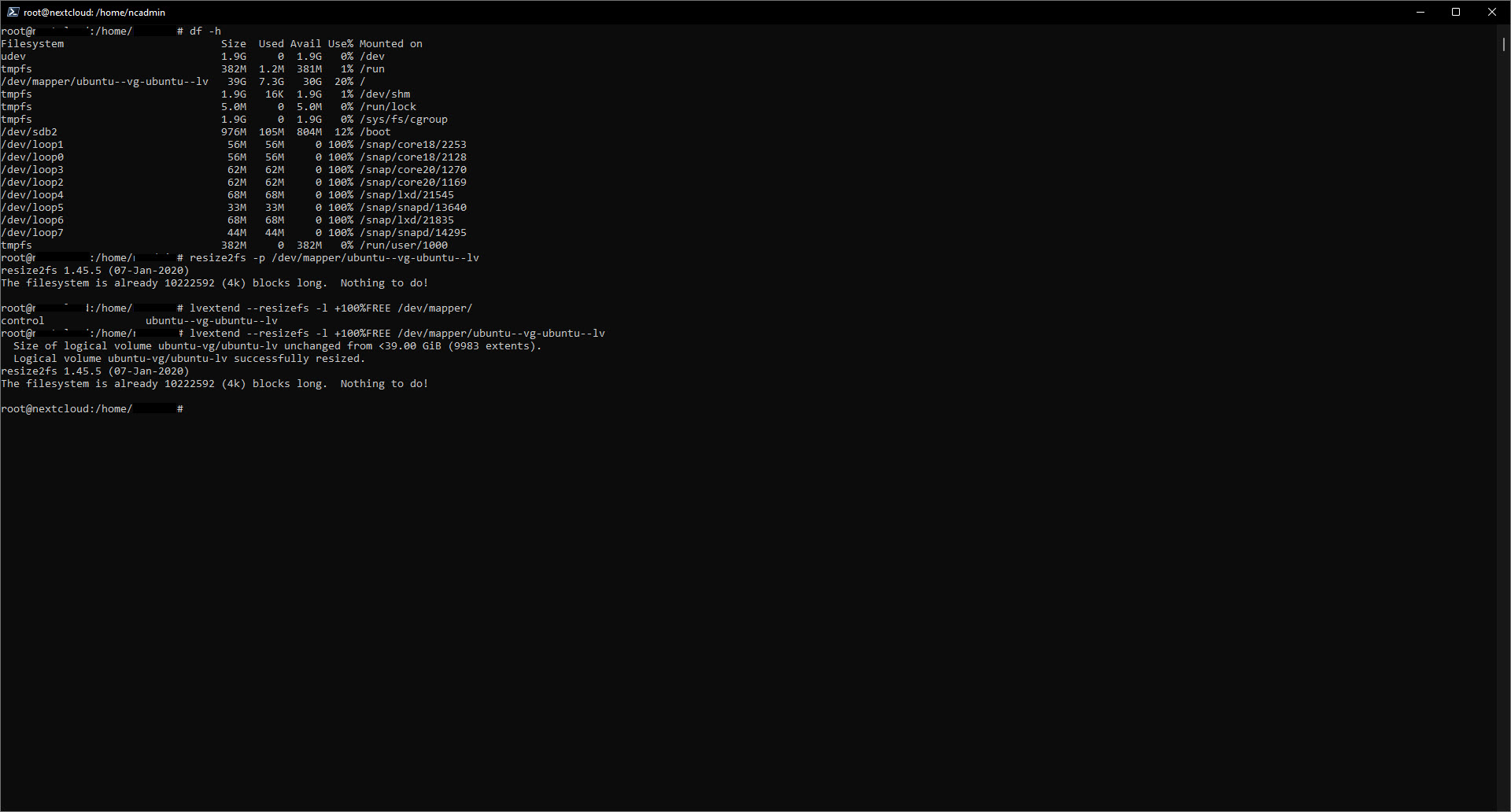The height and width of the screenshot is (812, 1511).
Task: Click the '20%' usage value for root
Action: (x=344, y=82)
